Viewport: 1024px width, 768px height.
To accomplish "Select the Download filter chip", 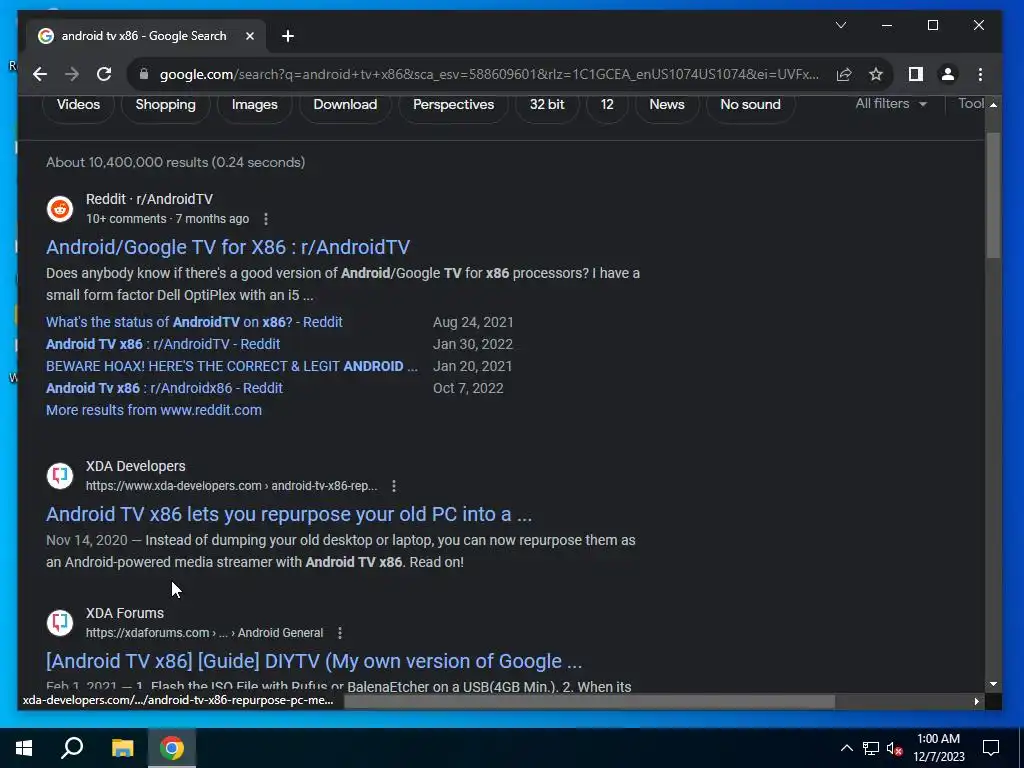I will [x=345, y=104].
